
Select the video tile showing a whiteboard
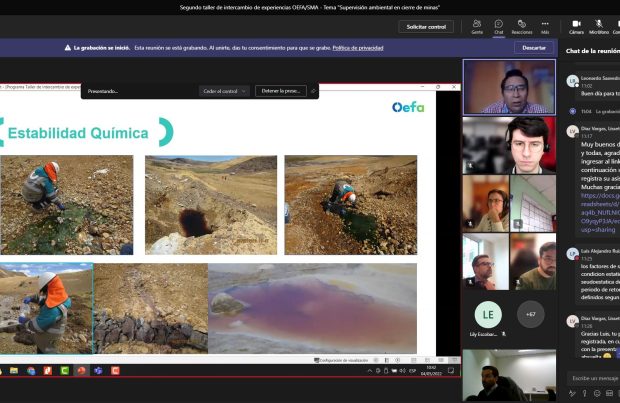[x=533, y=203]
